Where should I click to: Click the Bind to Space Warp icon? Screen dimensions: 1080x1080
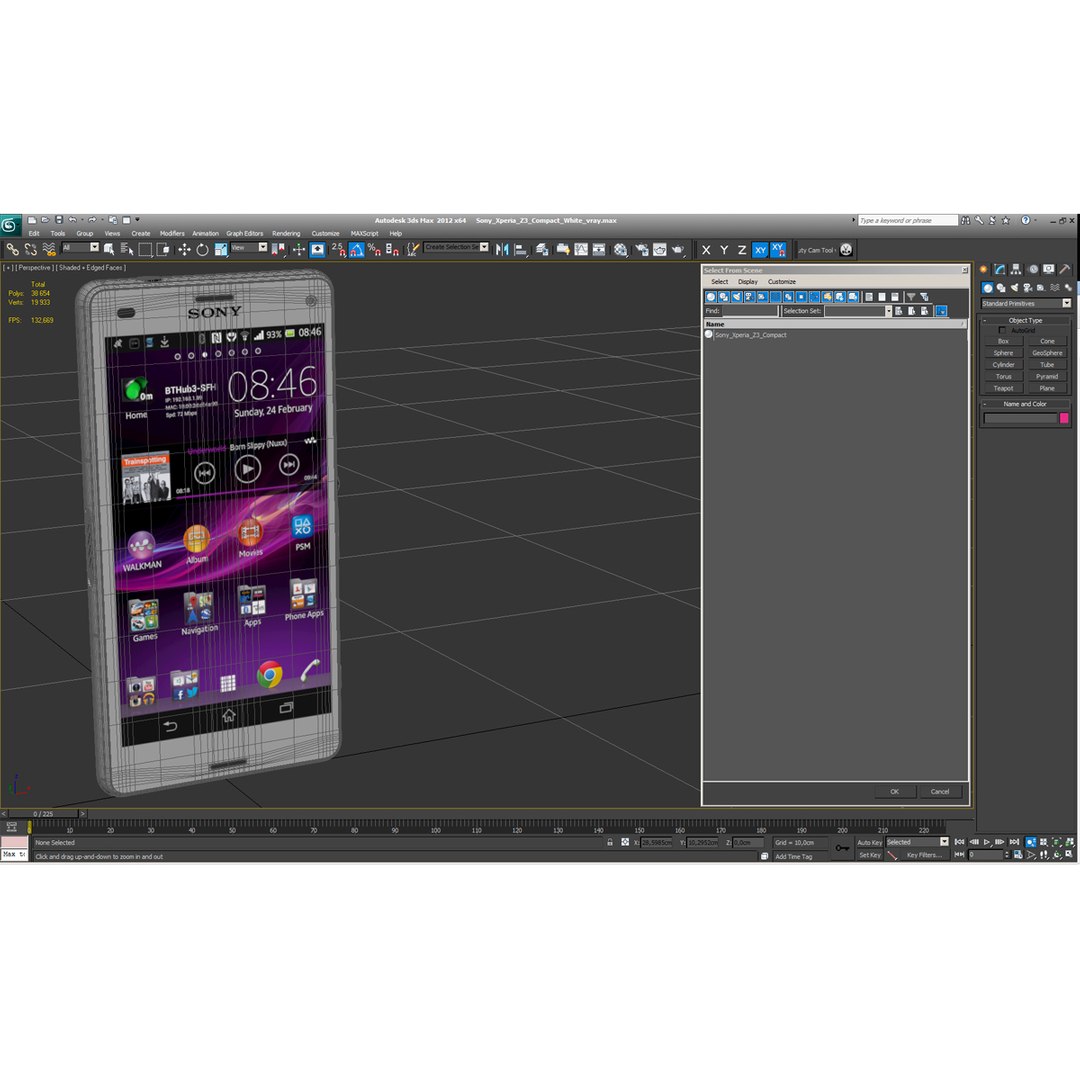[49, 250]
